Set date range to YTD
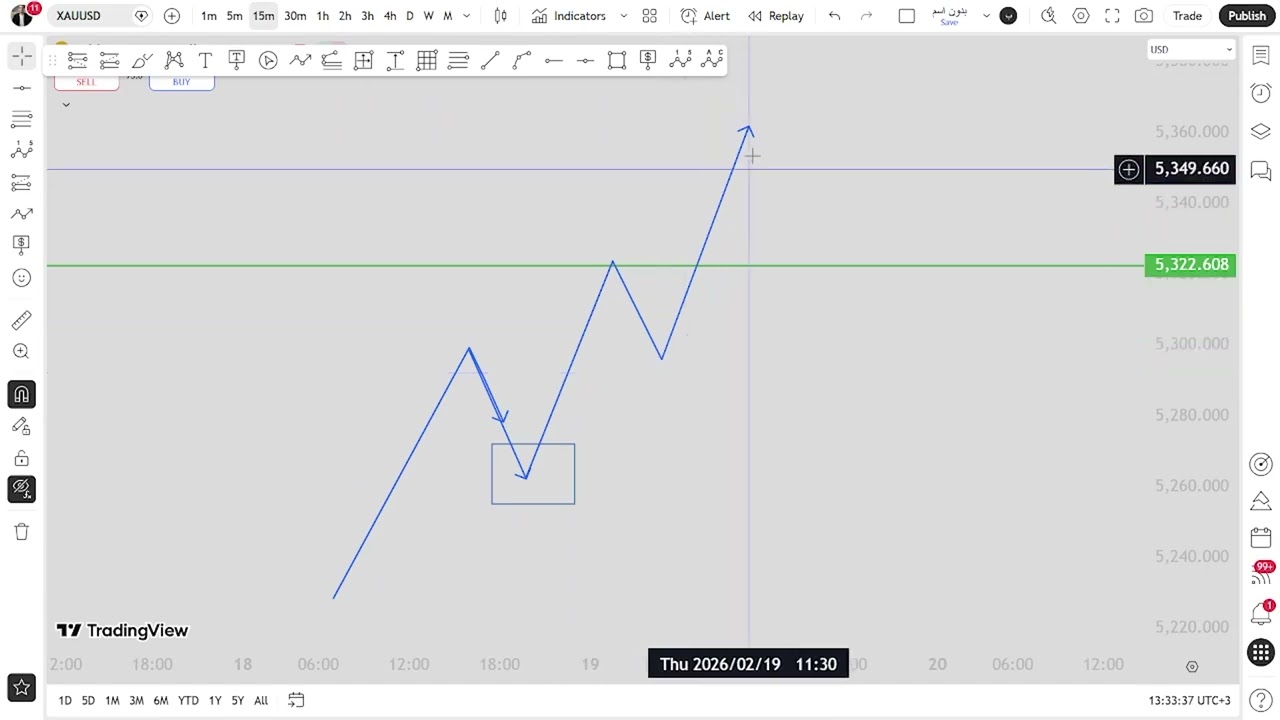This screenshot has width=1280, height=720. 188,700
